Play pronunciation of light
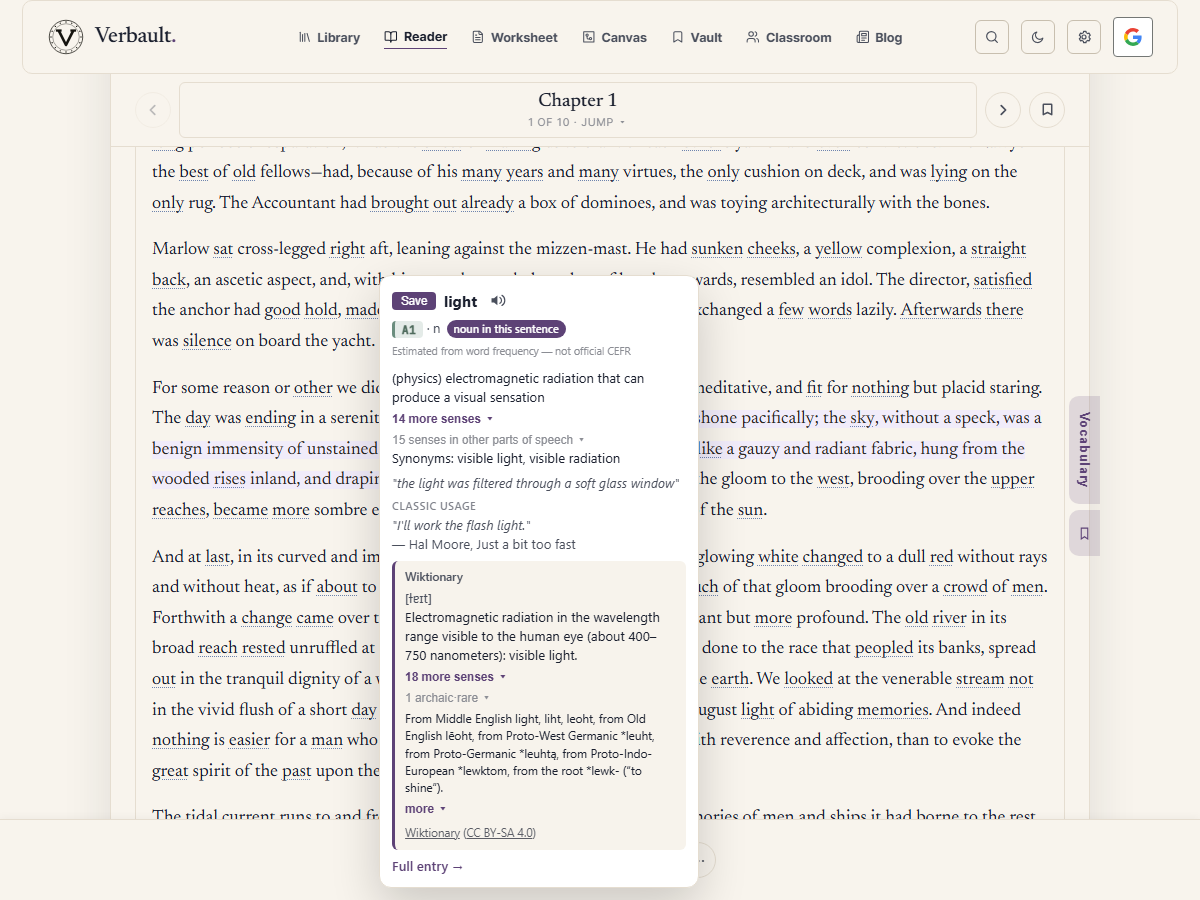Viewport: 1200px width, 900px height. (498, 301)
